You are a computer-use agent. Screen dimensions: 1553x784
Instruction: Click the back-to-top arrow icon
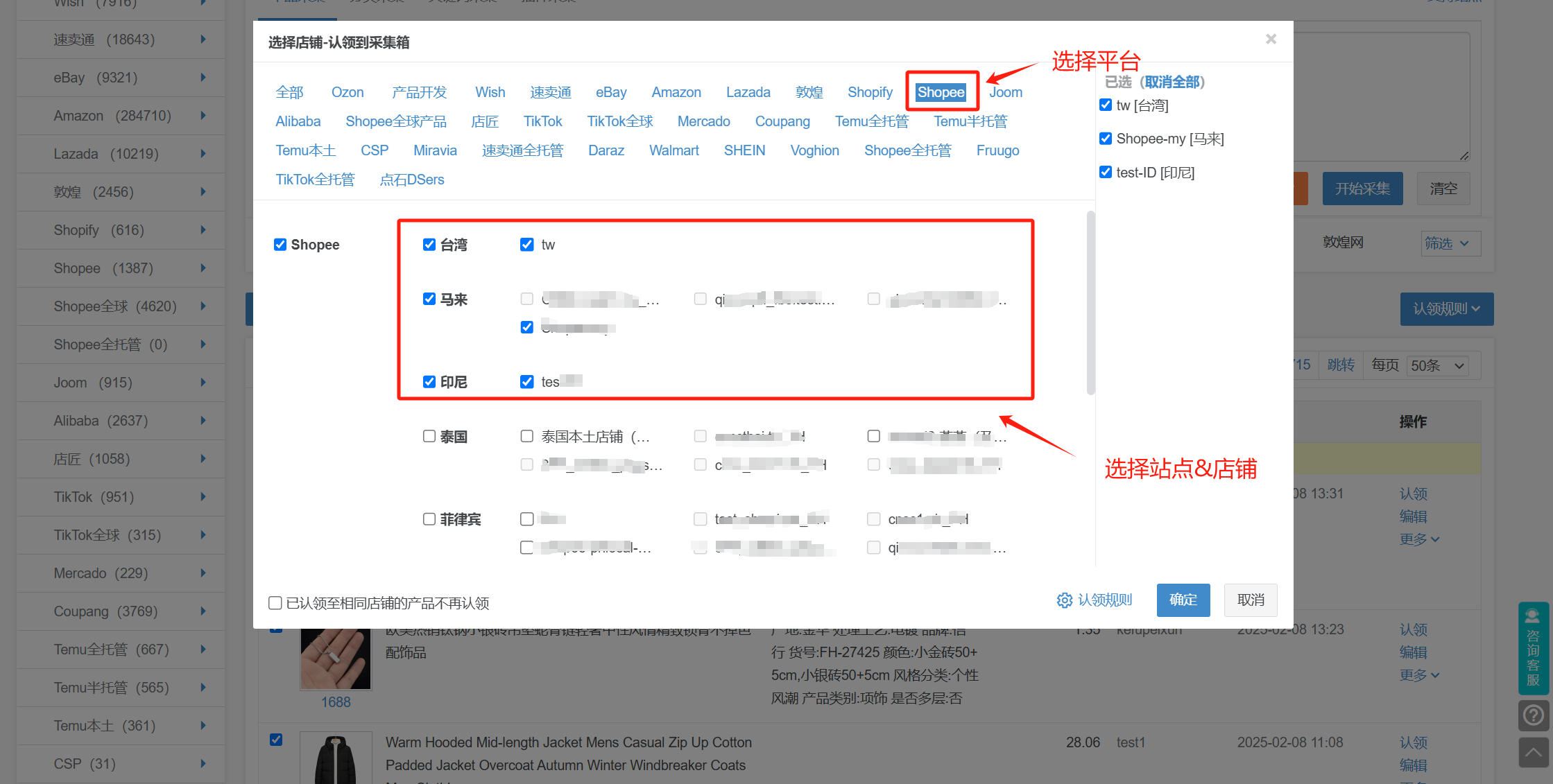[1533, 752]
